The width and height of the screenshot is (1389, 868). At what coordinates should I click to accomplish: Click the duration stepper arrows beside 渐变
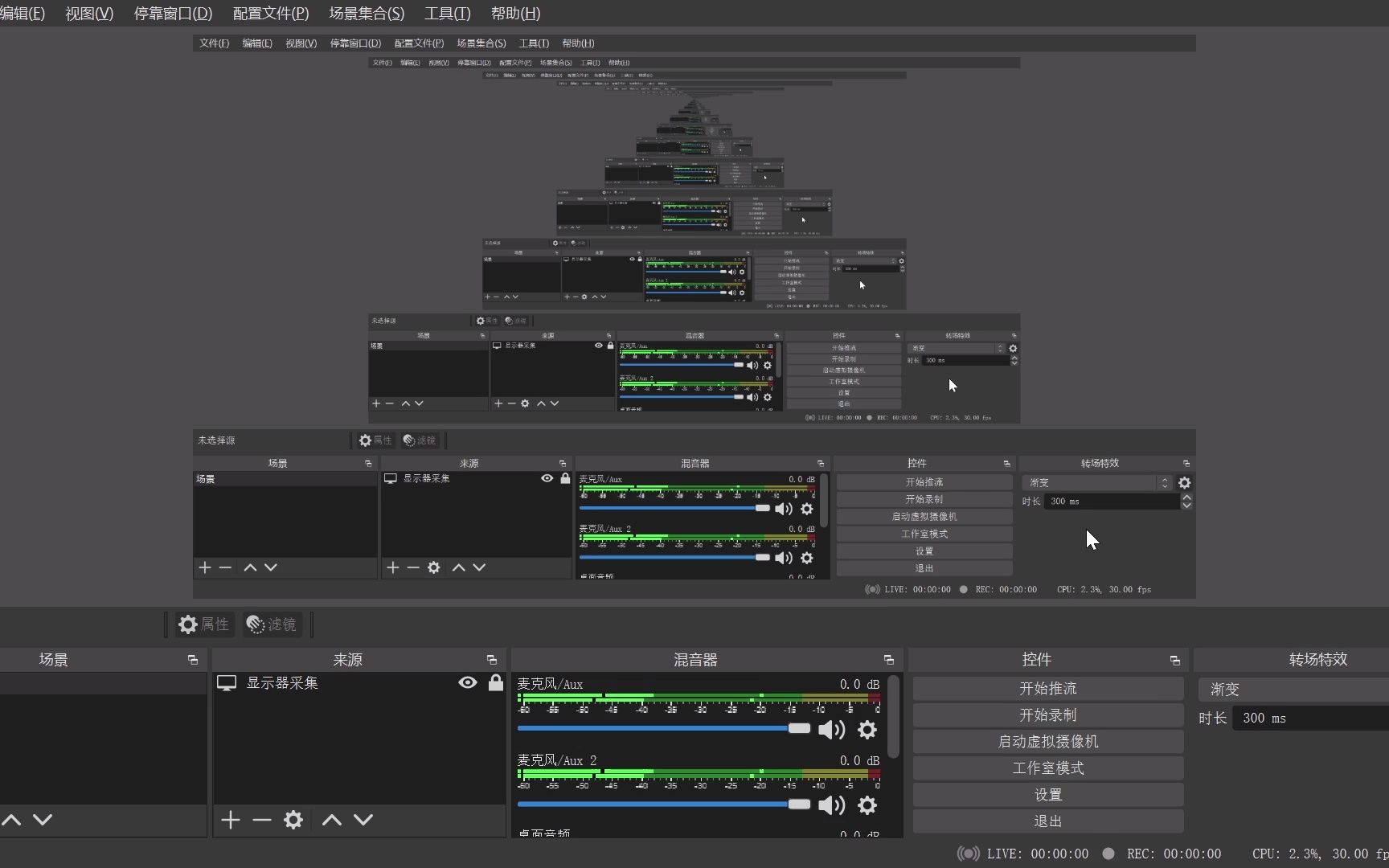tap(1186, 502)
